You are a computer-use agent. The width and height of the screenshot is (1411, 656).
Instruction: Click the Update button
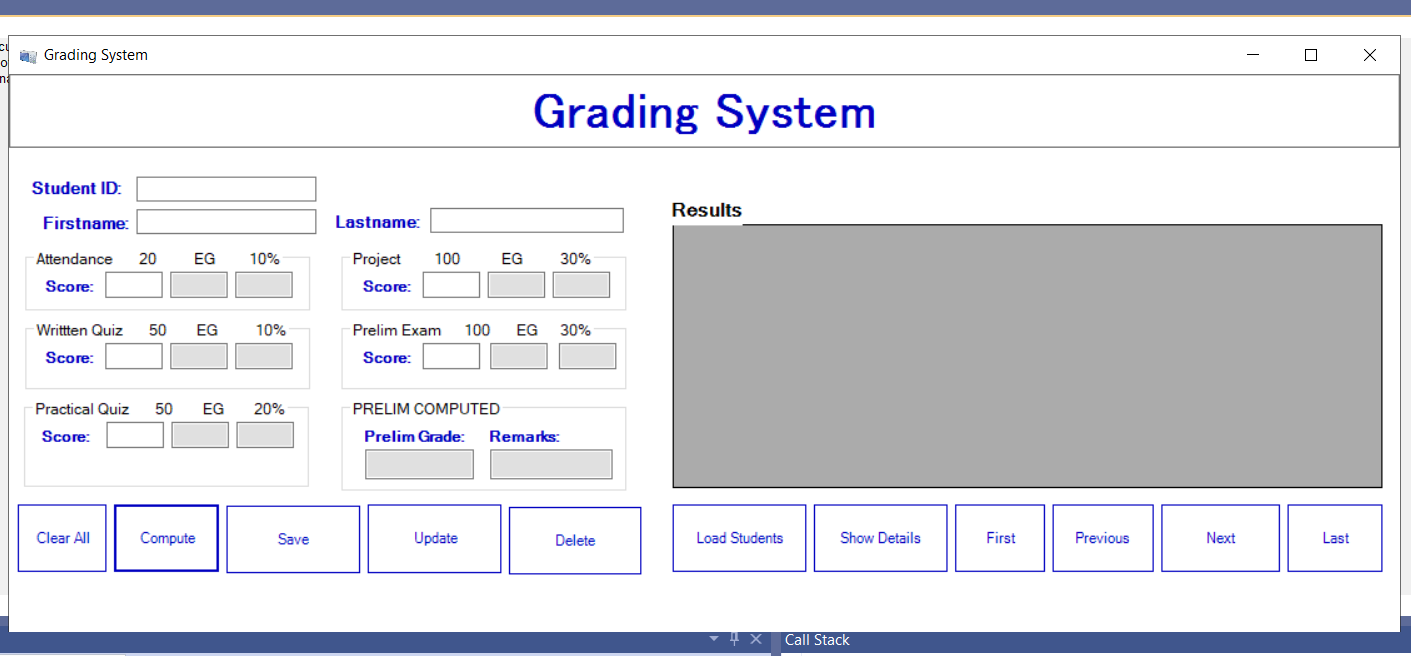coord(435,539)
